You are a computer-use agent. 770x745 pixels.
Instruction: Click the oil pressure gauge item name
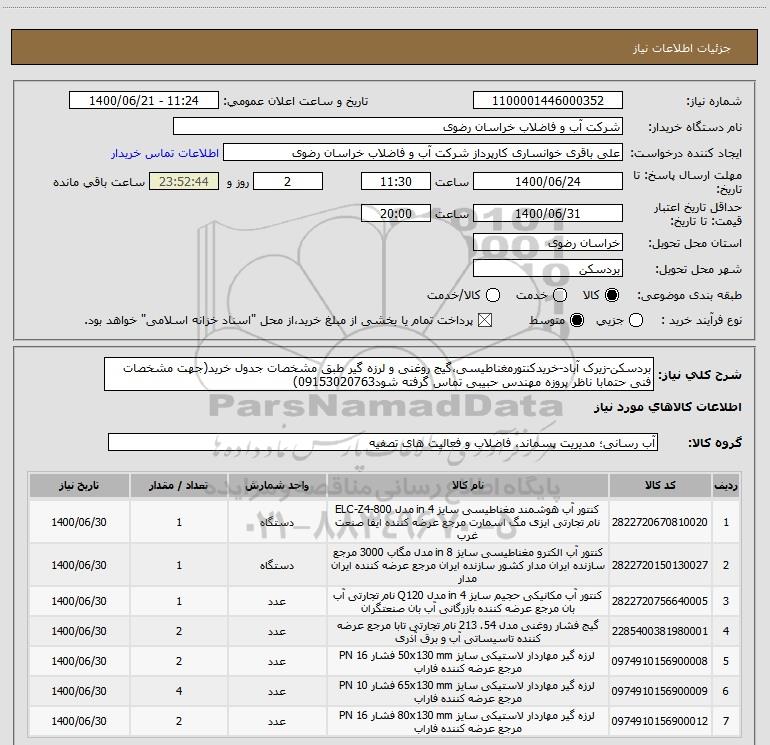tap(468, 632)
